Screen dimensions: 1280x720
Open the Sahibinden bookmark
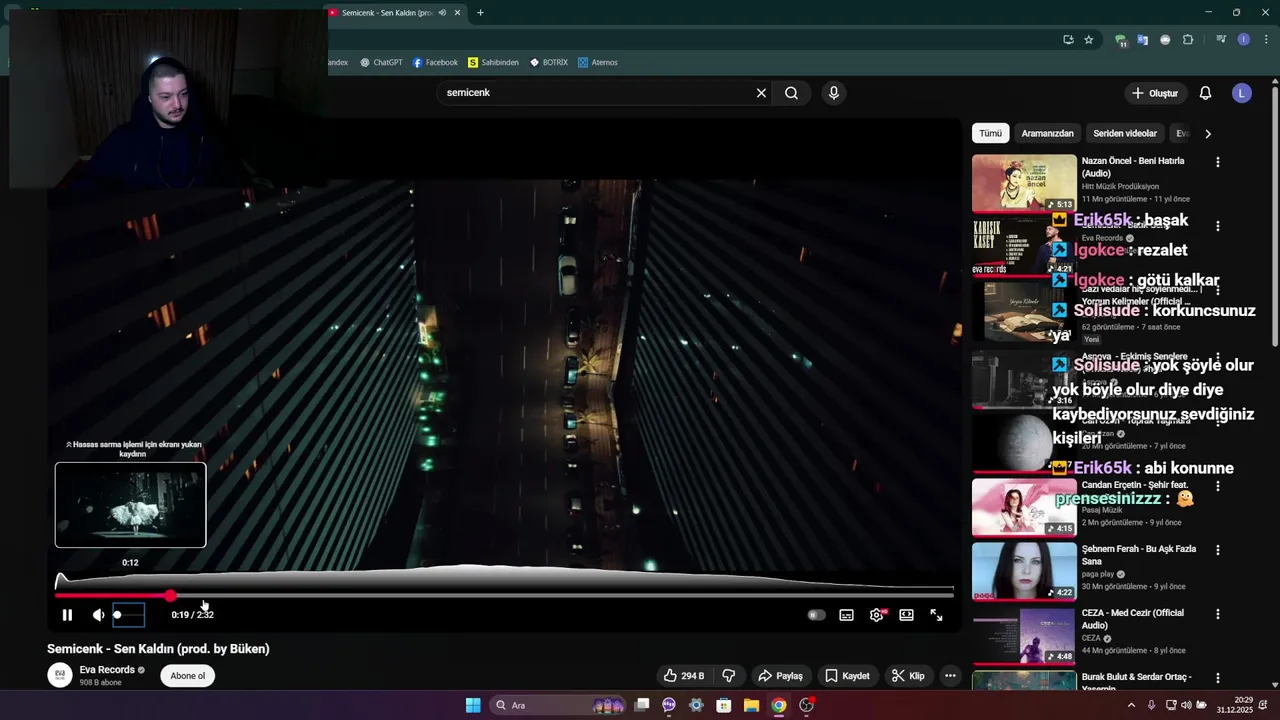493,62
